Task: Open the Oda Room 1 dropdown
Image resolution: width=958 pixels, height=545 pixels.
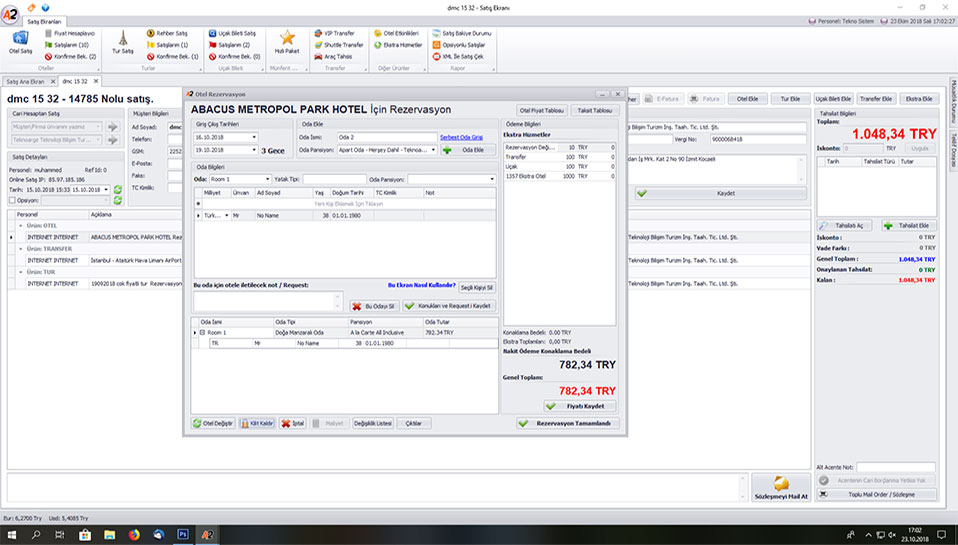Action: click(x=267, y=179)
